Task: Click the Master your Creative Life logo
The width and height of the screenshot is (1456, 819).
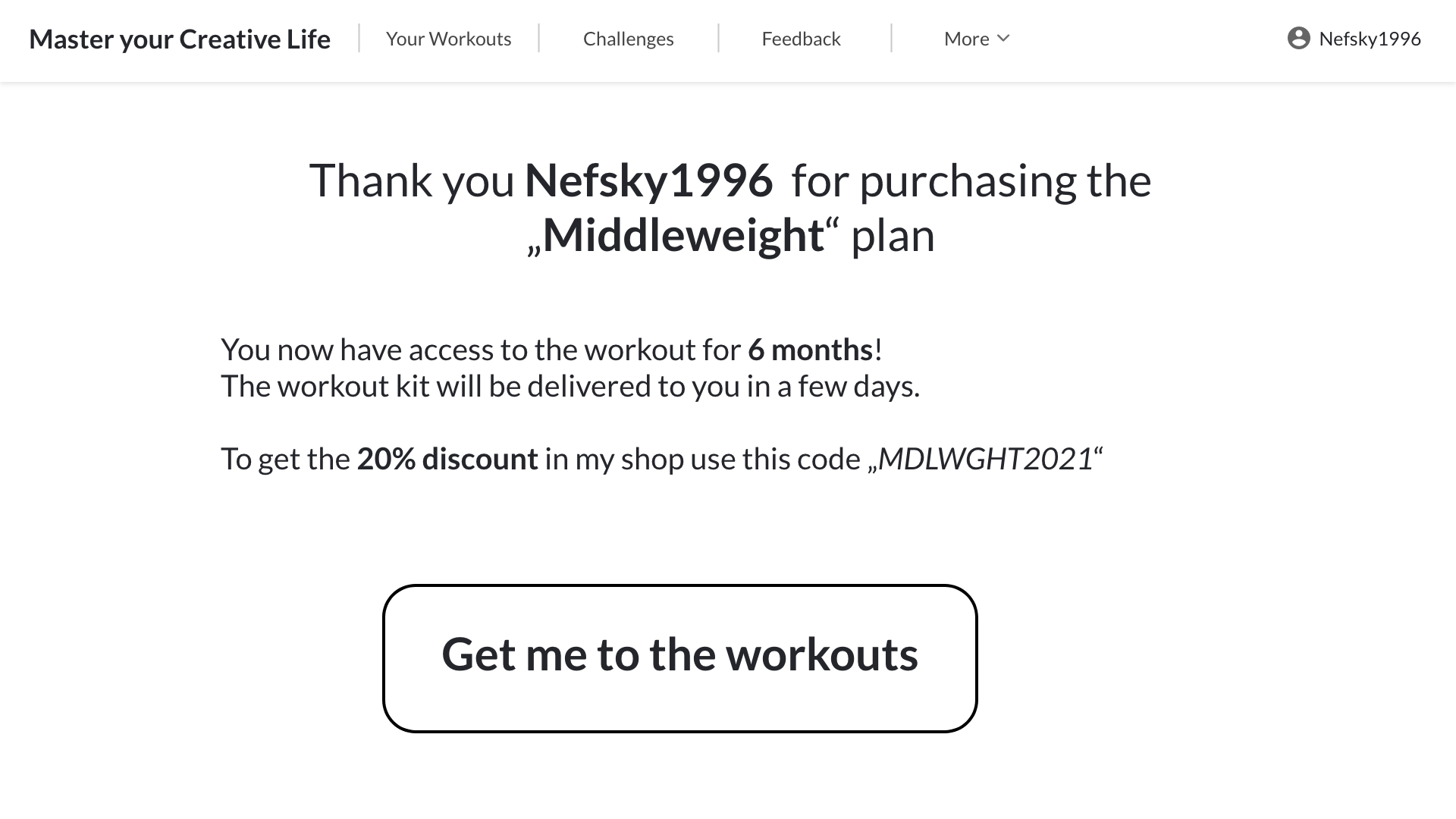Action: (x=180, y=39)
